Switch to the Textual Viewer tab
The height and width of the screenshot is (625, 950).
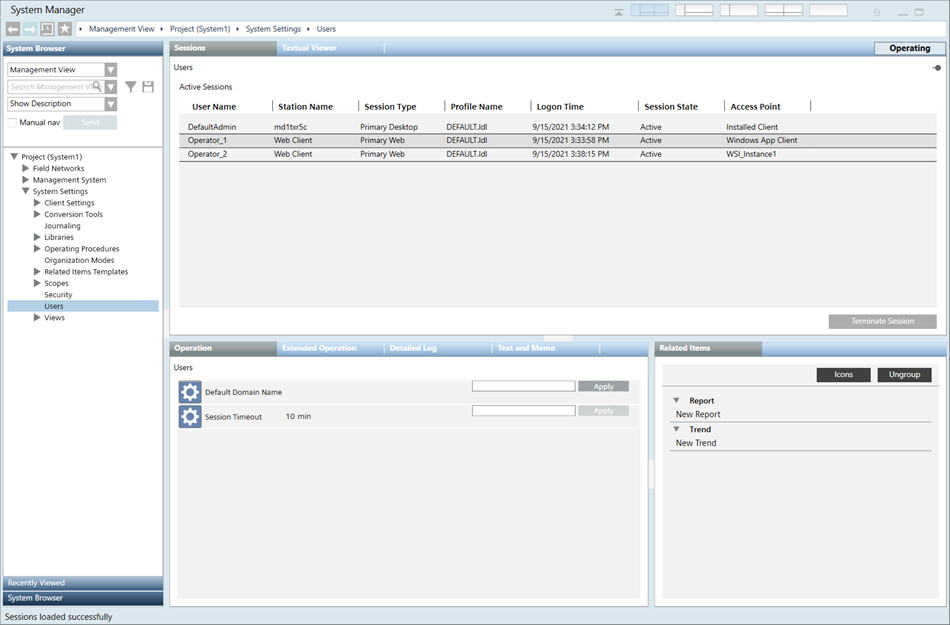click(309, 48)
